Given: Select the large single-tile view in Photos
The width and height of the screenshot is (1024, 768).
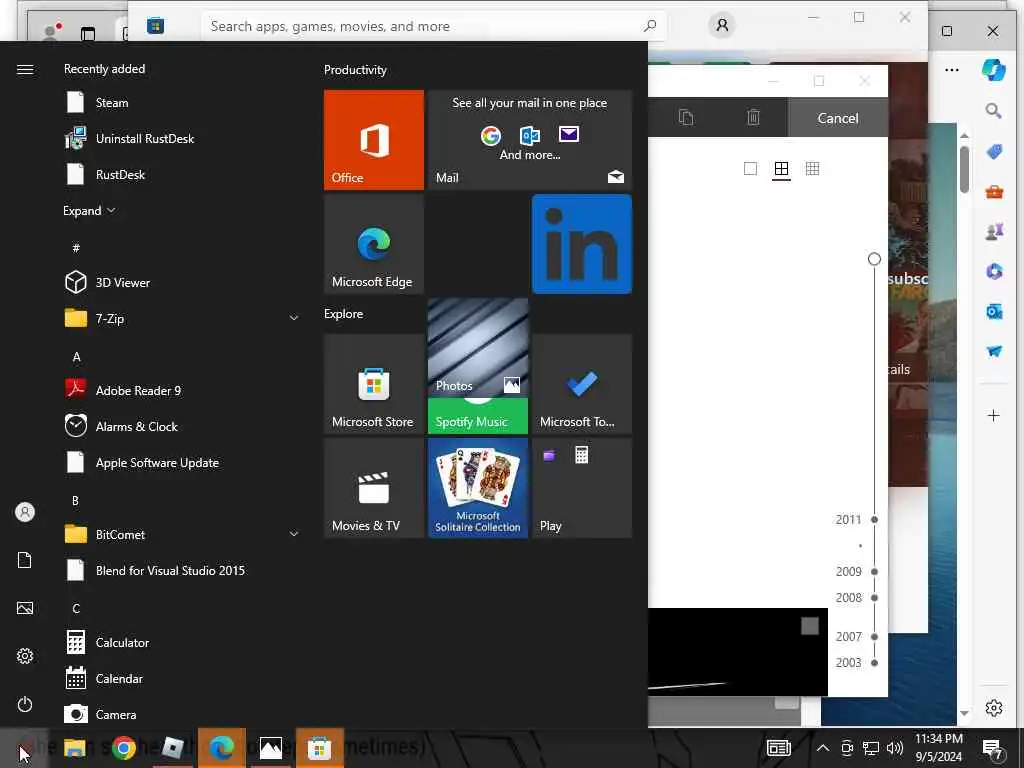Looking at the screenshot, I should click(750, 168).
